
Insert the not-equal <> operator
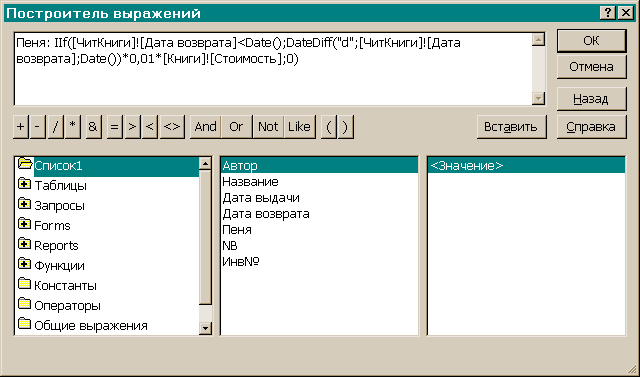[x=172, y=127]
